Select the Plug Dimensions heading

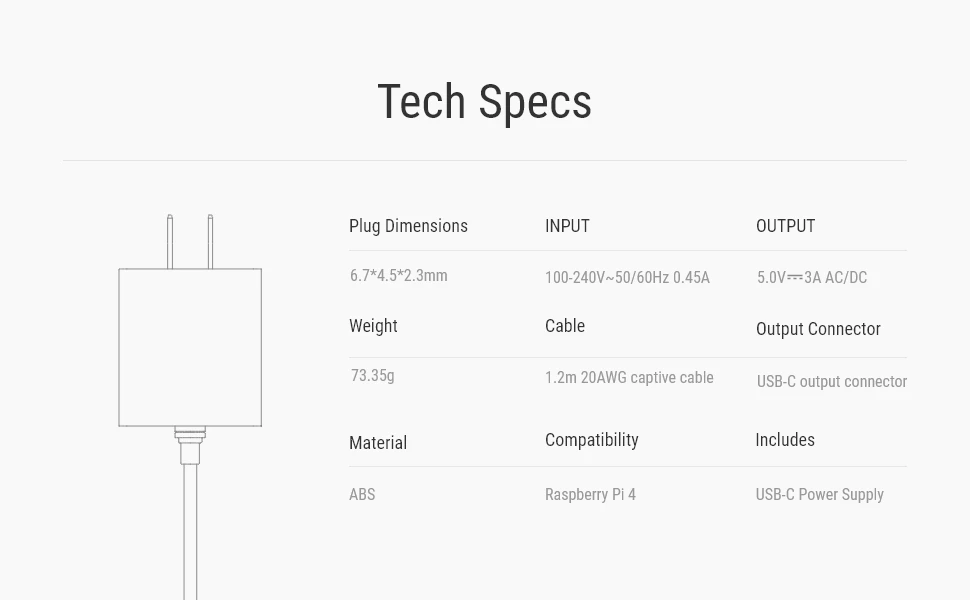[x=408, y=226]
